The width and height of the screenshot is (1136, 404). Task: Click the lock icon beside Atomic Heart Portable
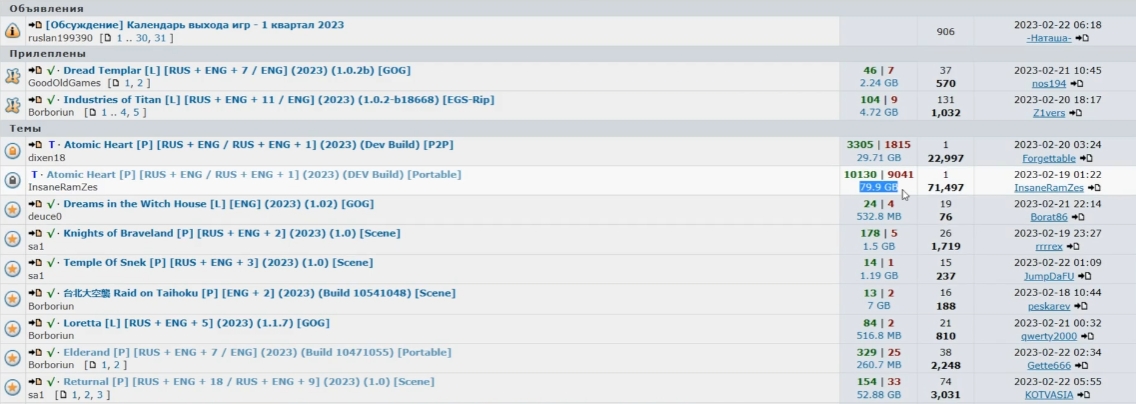13,180
